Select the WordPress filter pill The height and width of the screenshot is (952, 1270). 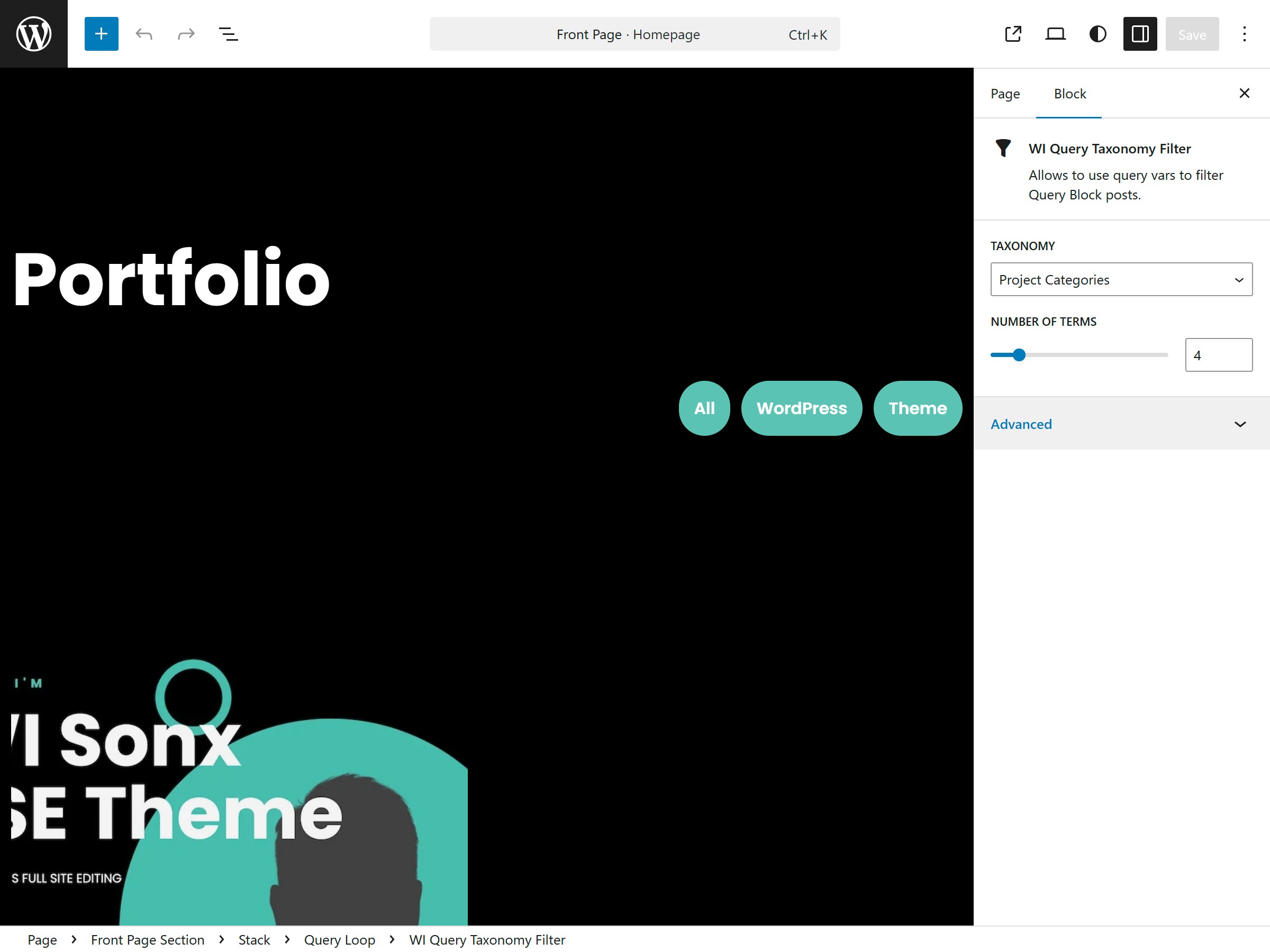click(802, 408)
